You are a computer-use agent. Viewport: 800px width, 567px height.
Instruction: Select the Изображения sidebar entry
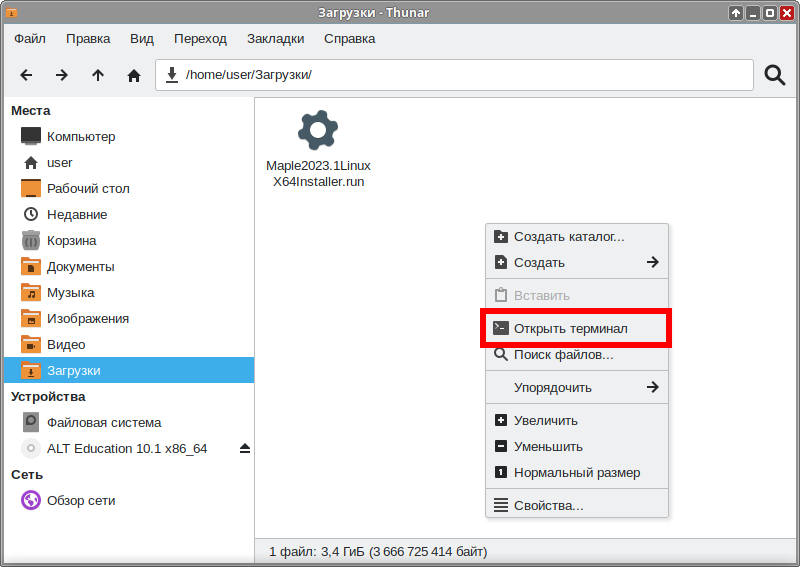coord(129,318)
